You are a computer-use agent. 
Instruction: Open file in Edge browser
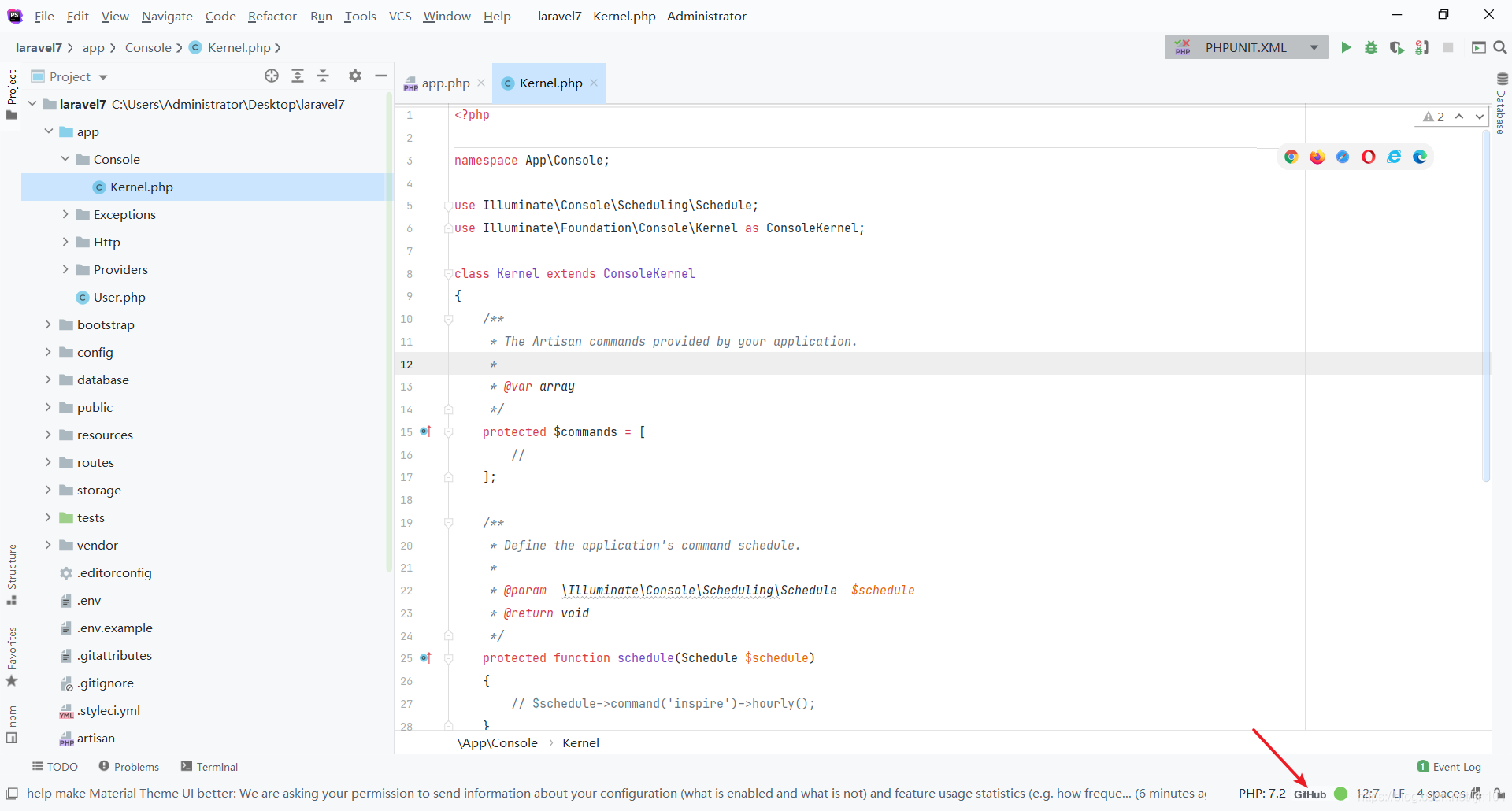[x=1420, y=157]
